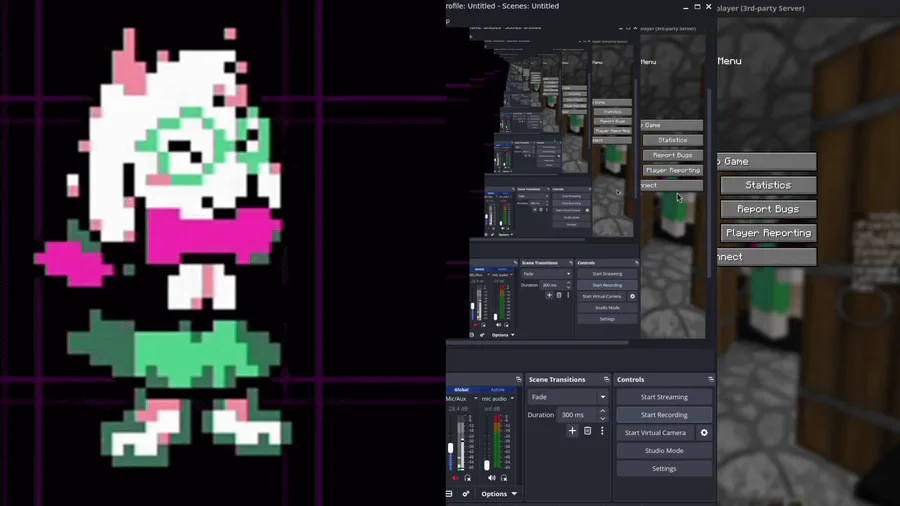
Task: Increase transition duration with up arrow
Action: pyautogui.click(x=603, y=411)
